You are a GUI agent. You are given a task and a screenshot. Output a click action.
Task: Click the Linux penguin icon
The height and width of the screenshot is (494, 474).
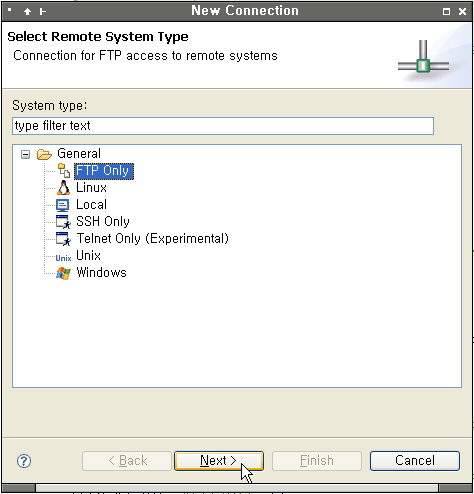pos(63,188)
